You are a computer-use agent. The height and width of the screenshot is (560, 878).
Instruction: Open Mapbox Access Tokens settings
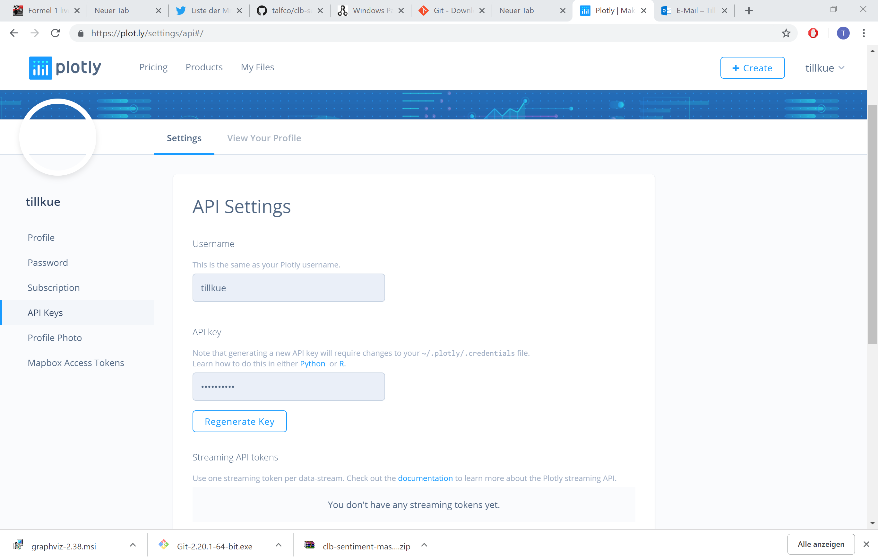(76, 363)
